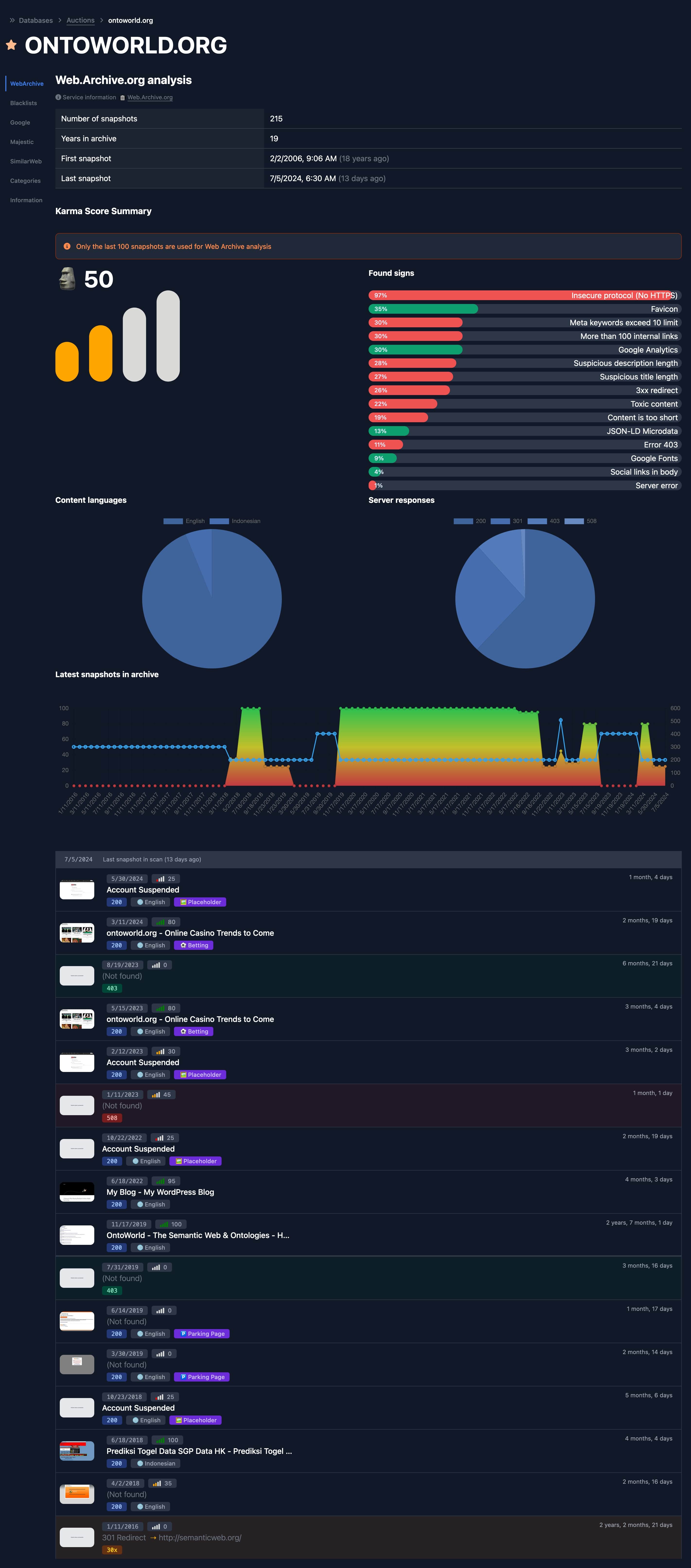
Task: Switch to the Majestic sidebar section
Action: click(22, 142)
